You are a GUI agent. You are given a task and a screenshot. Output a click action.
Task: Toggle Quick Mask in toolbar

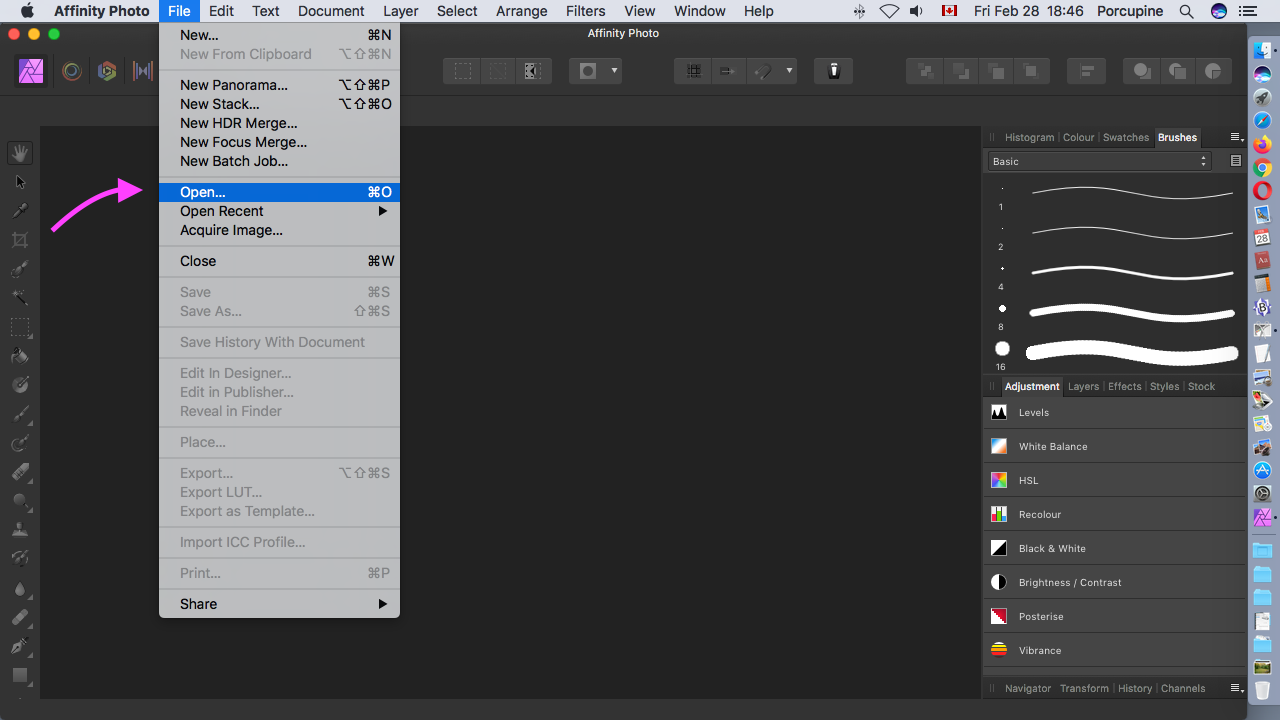pos(588,71)
